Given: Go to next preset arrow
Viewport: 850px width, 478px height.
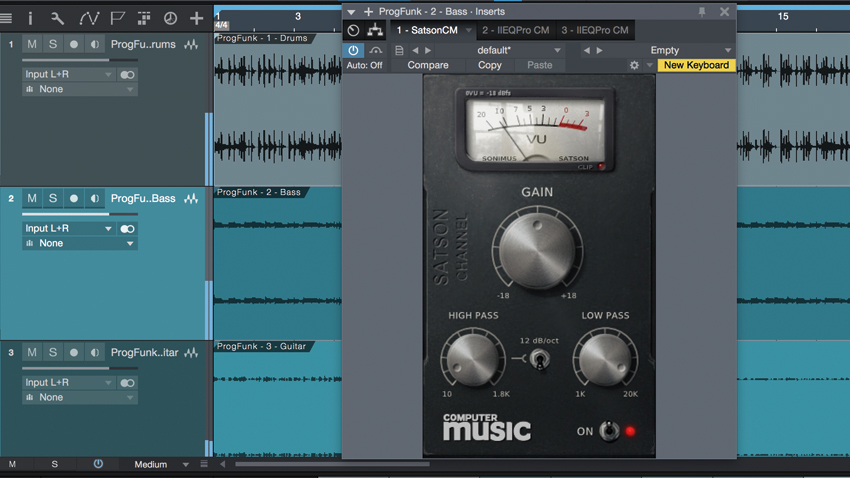Looking at the screenshot, I should coord(428,50).
